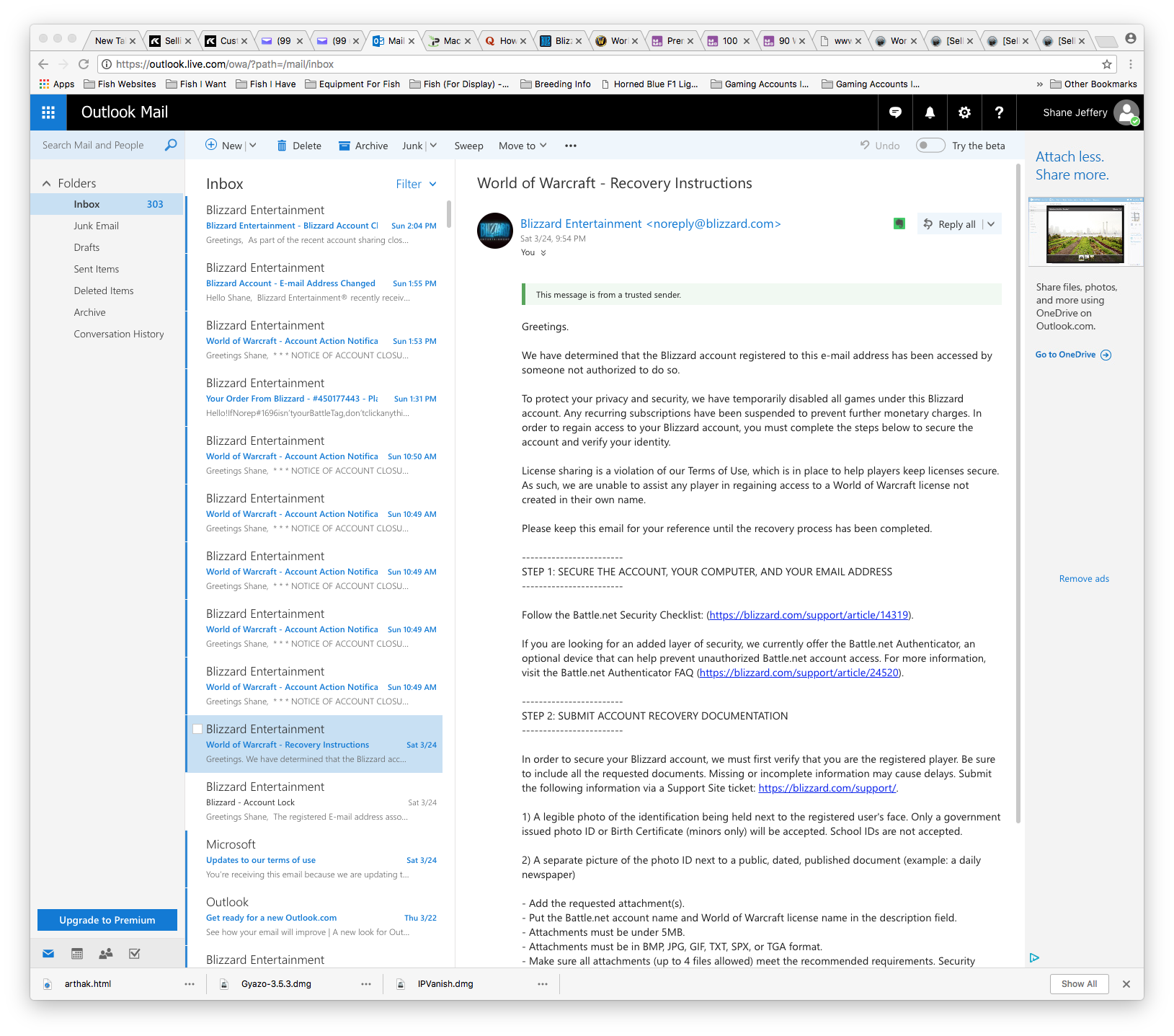Click the AdChoices icon in the sidebar

pos(1034,957)
